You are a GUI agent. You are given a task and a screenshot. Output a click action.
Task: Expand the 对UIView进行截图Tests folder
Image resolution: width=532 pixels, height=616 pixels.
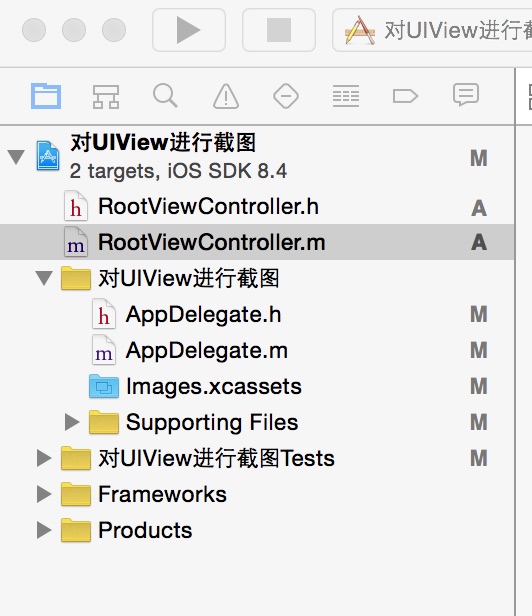44,458
